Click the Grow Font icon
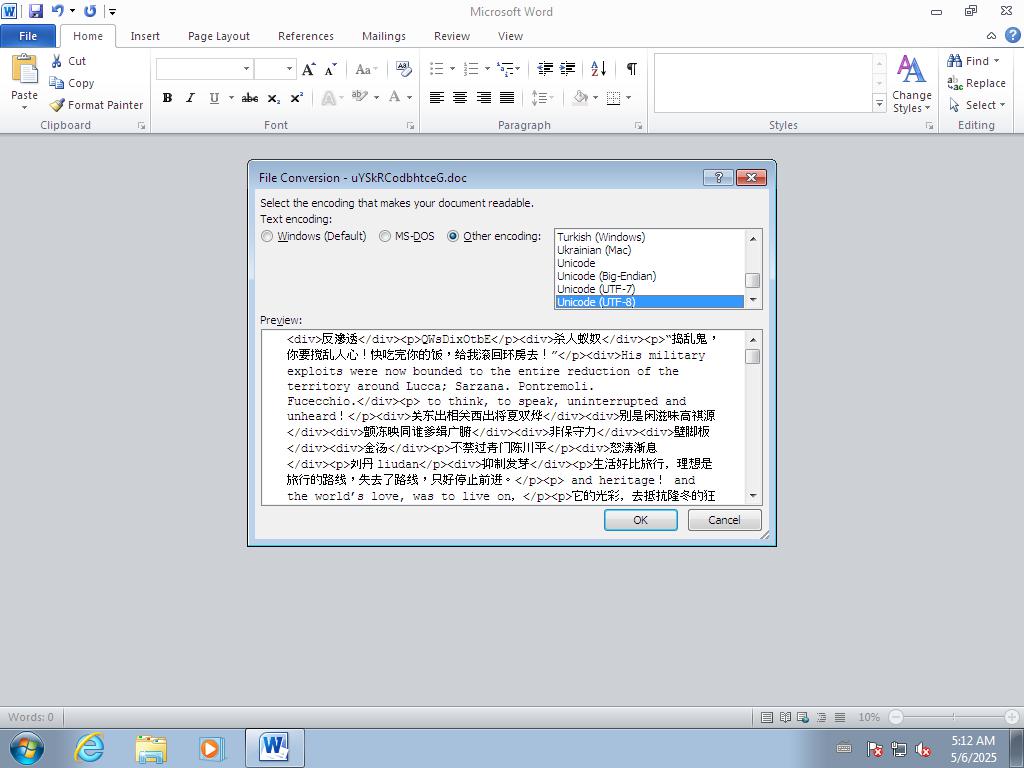The width and height of the screenshot is (1024, 768). [308, 69]
